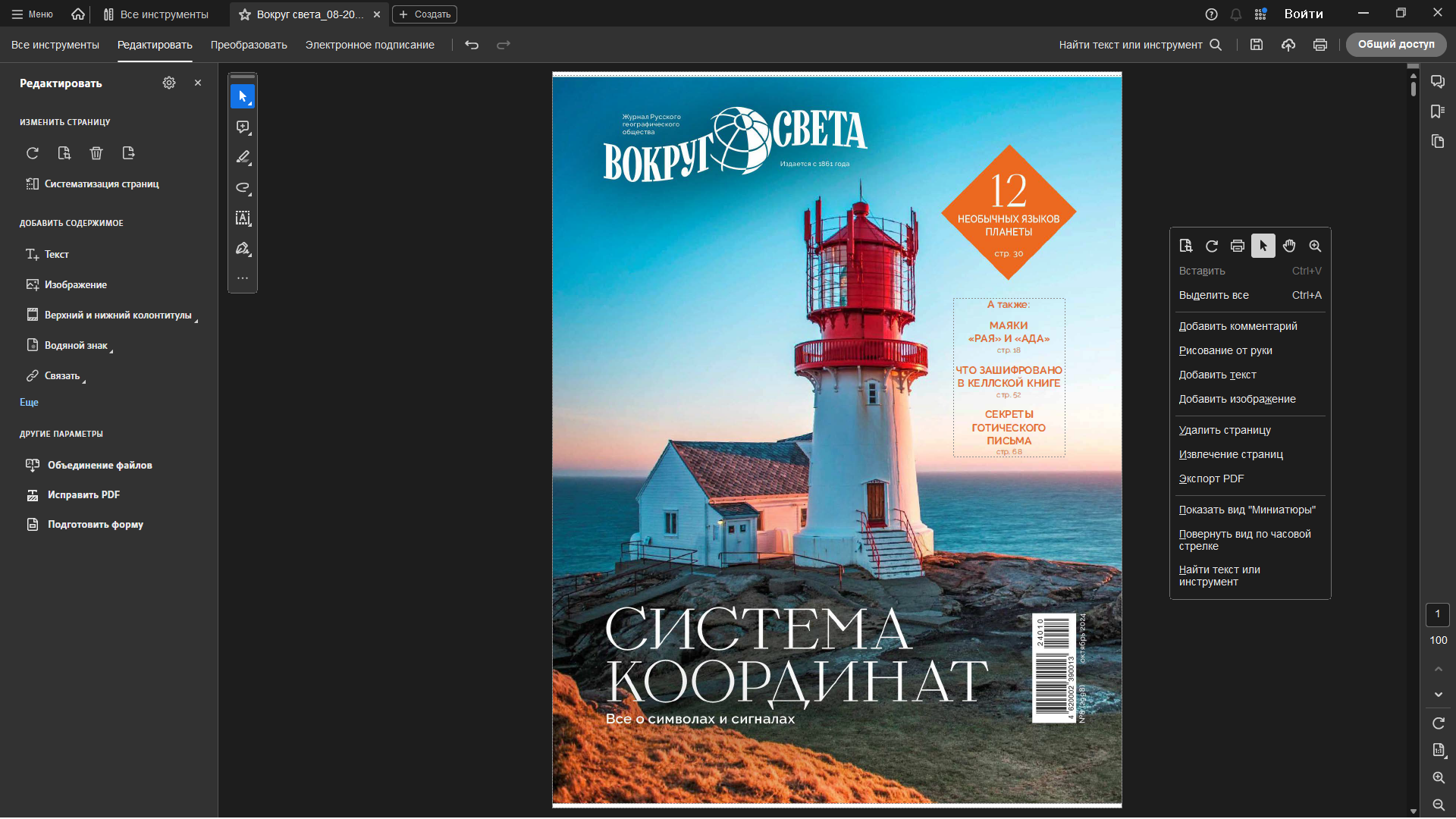Expand Верхний и нижний колонтитулы options
This screenshot has height=819, width=1456.
118,315
